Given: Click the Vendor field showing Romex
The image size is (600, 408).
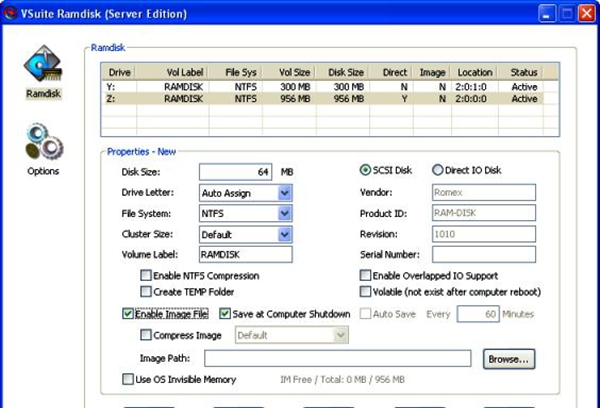Looking at the screenshot, I should pos(484,192).
